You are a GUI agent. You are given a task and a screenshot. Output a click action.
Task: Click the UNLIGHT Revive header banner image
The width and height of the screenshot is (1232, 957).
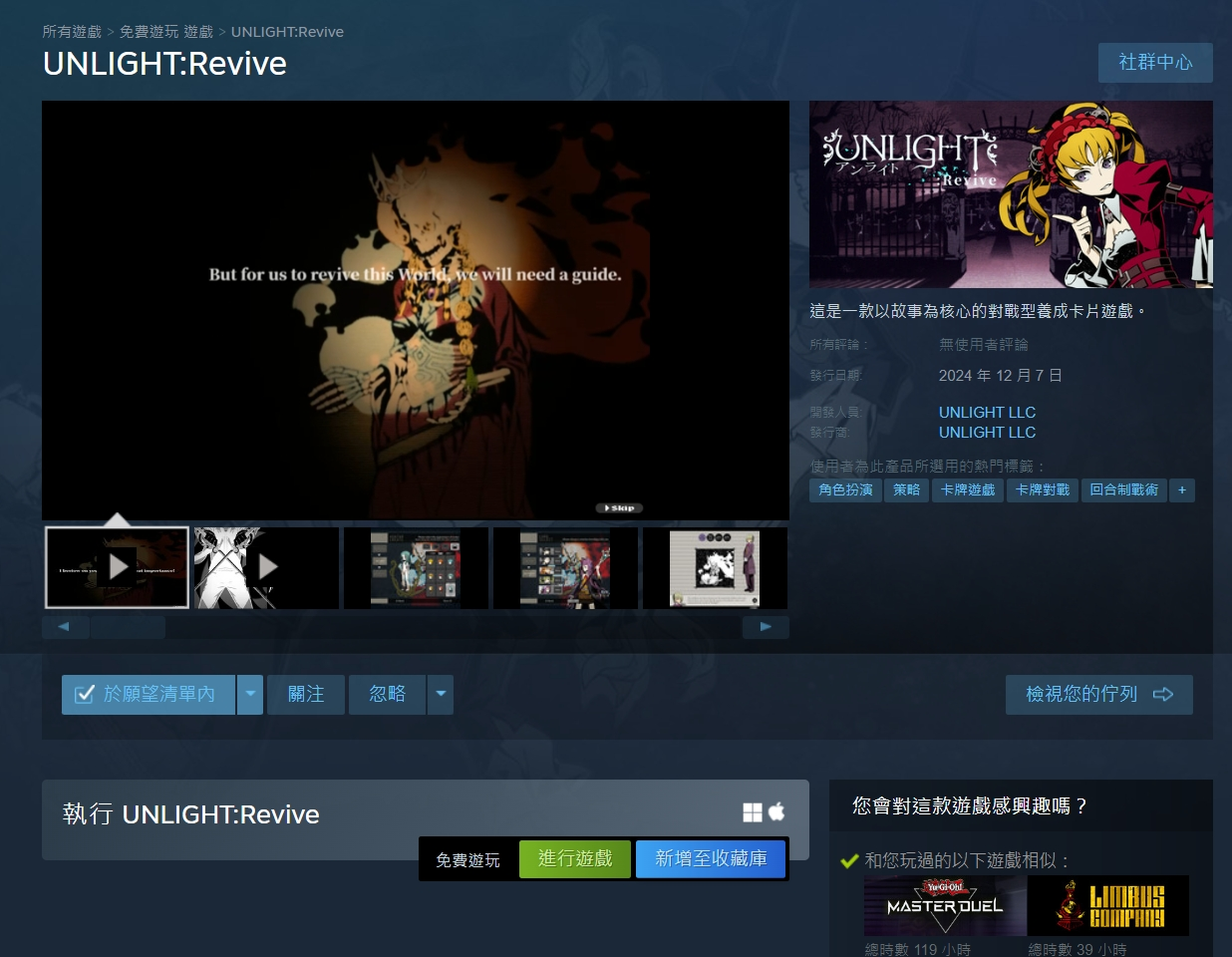point(1011,194)
